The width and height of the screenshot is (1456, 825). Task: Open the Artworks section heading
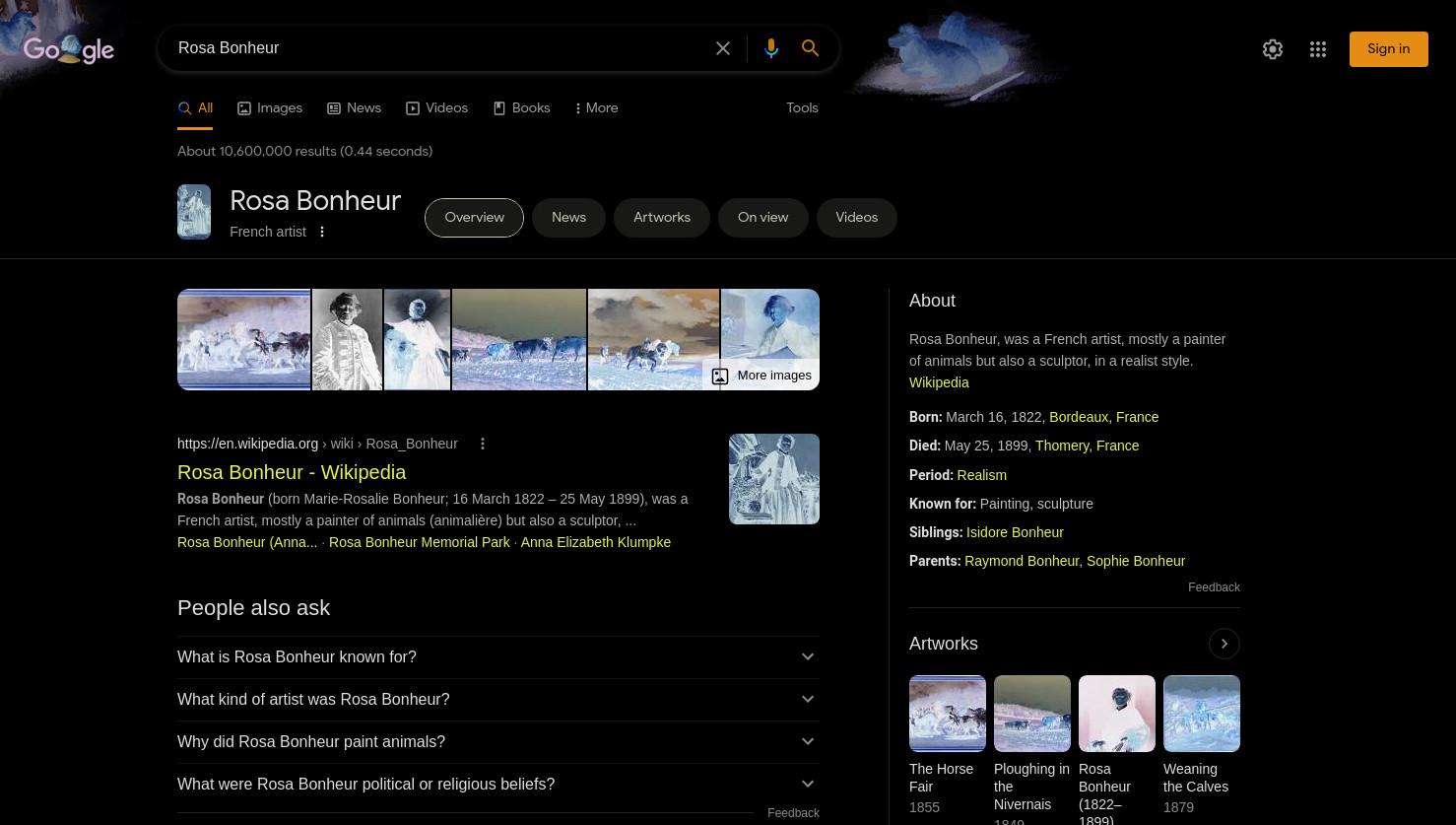(x=944, y=644)
